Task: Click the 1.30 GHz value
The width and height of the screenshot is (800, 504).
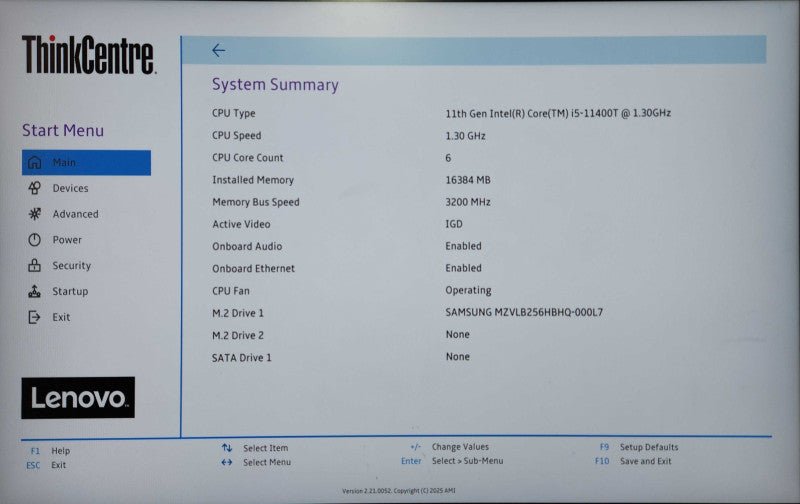Action: coord(465,136)
